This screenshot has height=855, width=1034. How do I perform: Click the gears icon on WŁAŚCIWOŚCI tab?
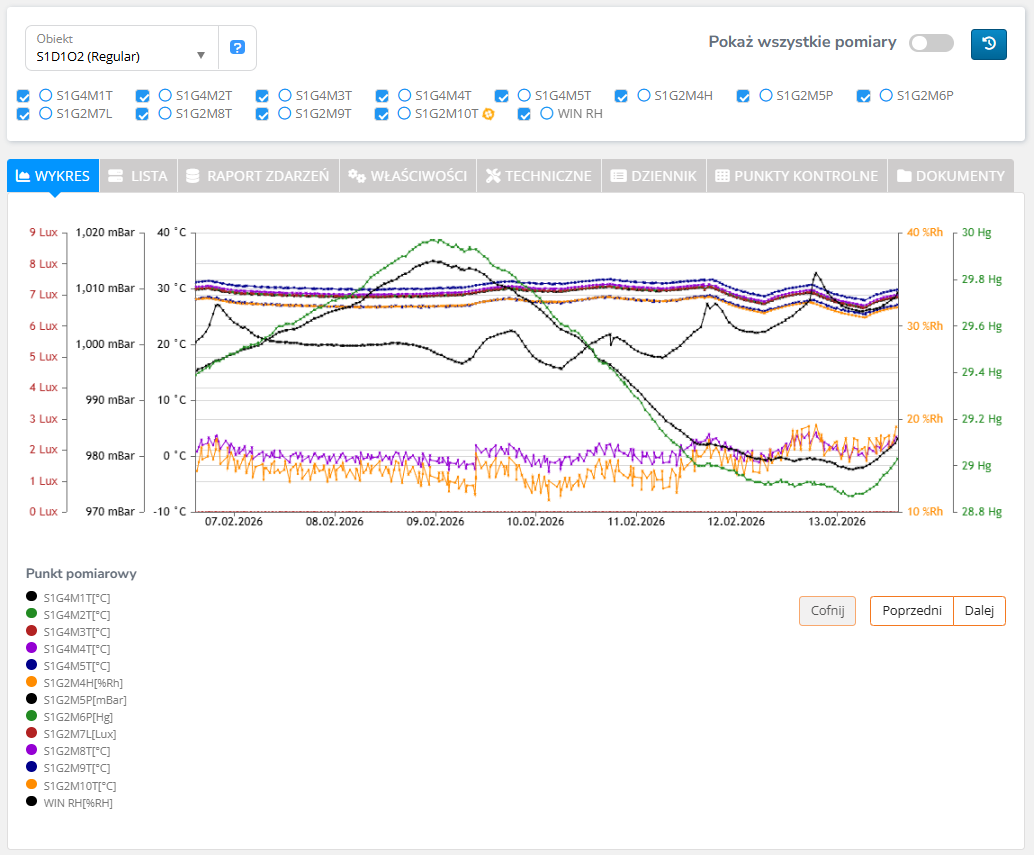point(357,176)
